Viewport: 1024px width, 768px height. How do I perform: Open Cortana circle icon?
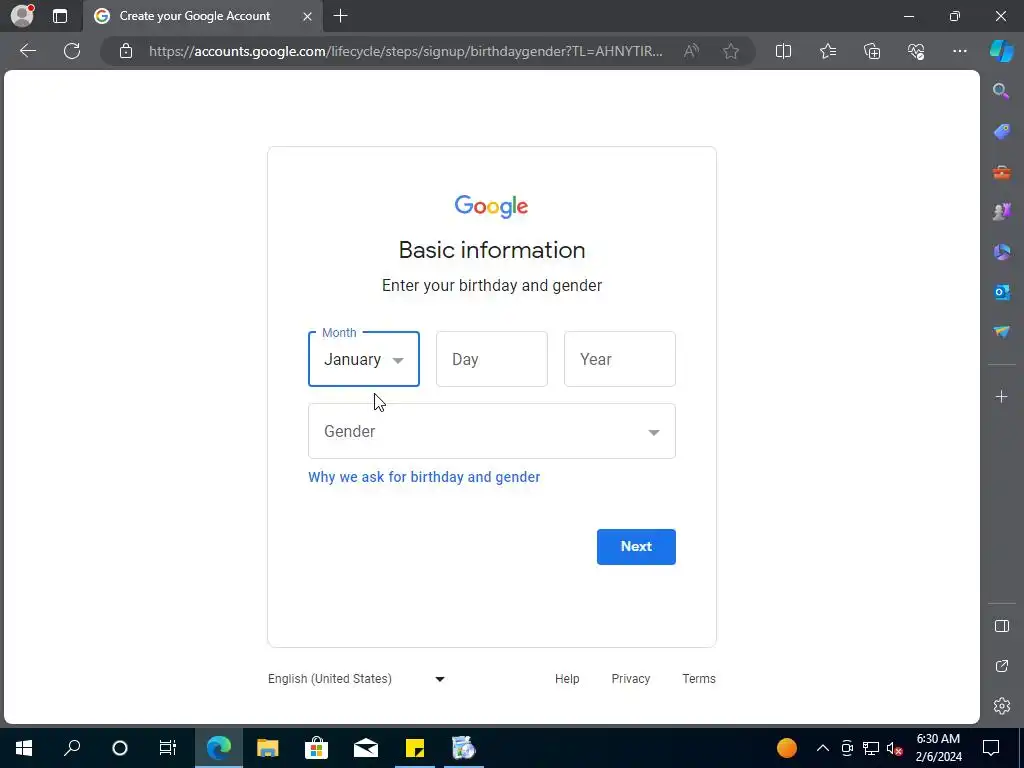(120, 748)
